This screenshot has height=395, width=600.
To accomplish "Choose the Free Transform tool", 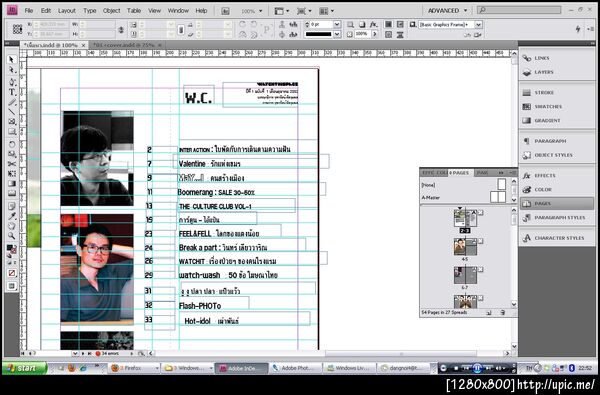I will coord(11,173).
